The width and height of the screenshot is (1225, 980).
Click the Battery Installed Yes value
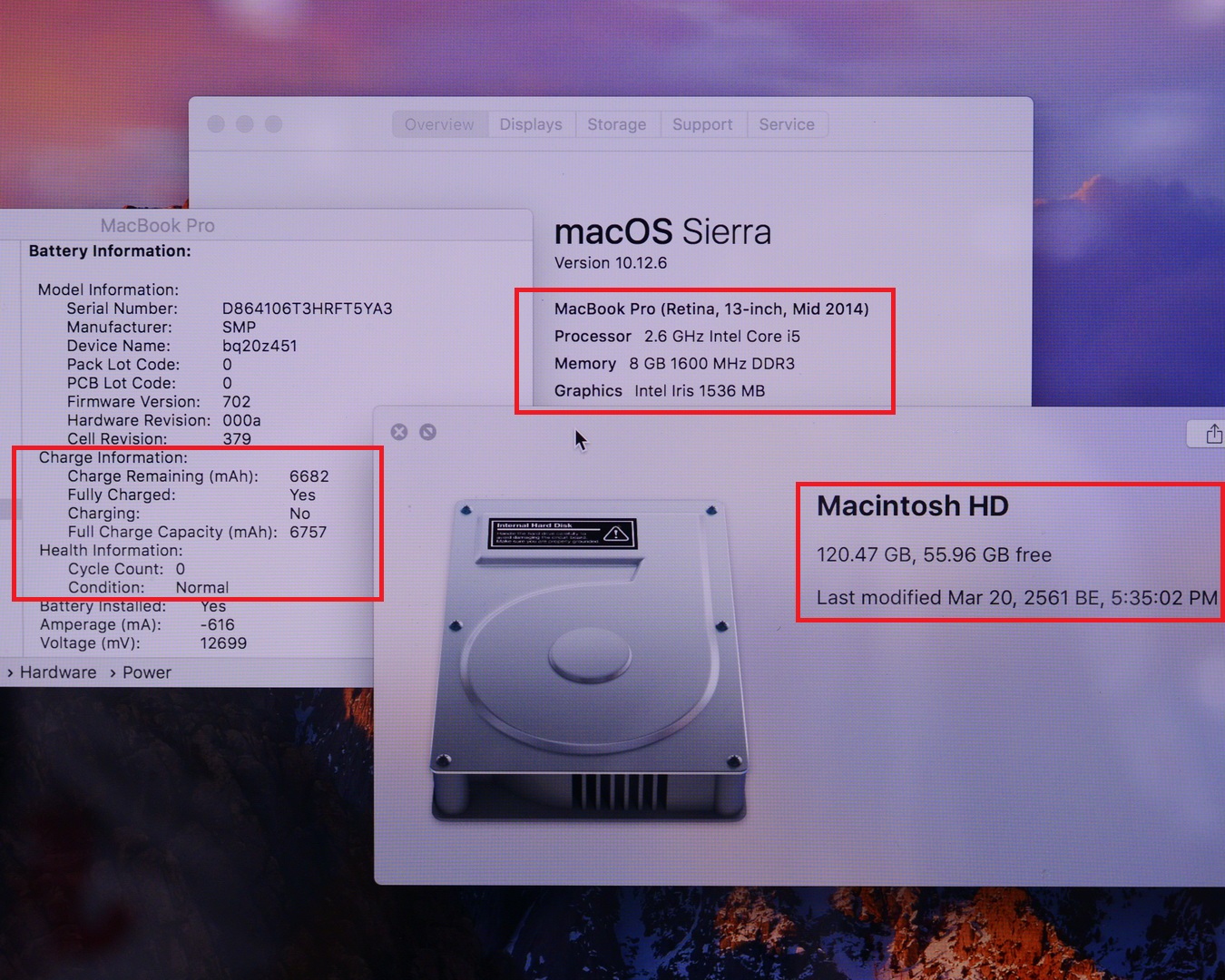pos(213,606)
